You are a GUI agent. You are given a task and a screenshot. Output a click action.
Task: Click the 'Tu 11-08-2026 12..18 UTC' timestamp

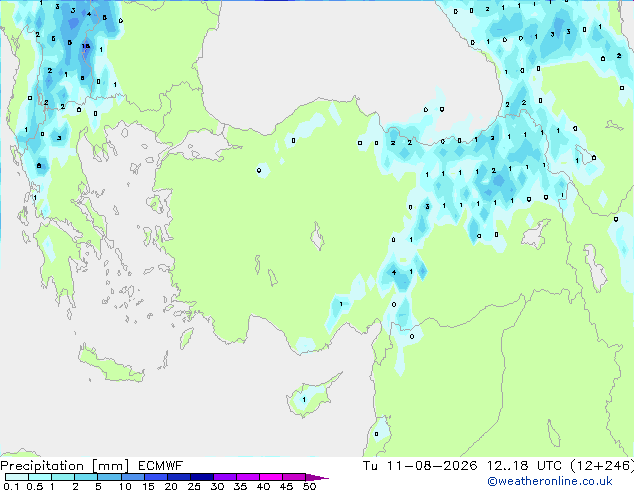tap(462, 466)
